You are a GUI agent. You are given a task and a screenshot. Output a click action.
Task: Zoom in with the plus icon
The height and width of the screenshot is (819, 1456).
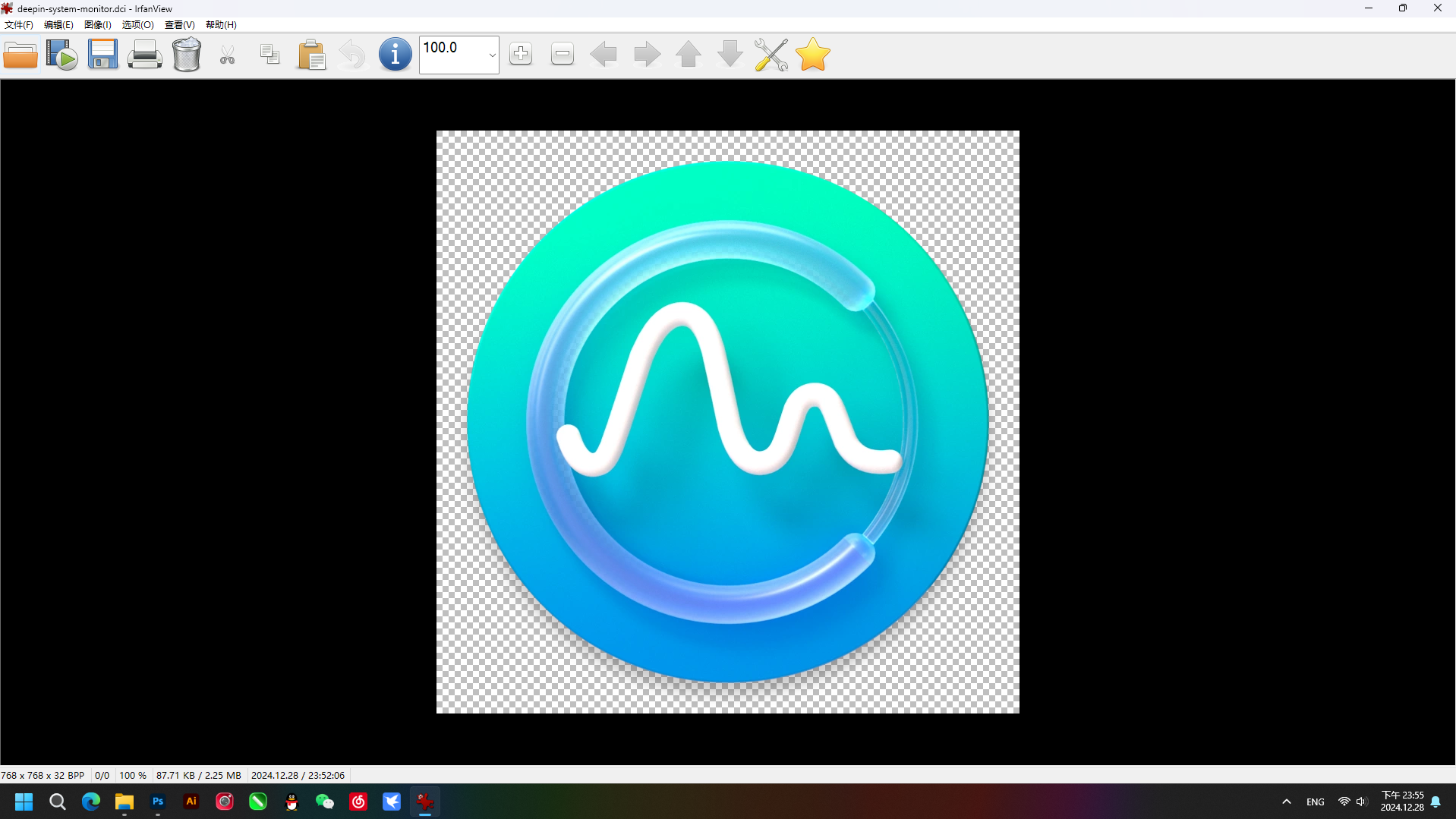(x=521, y=54)
